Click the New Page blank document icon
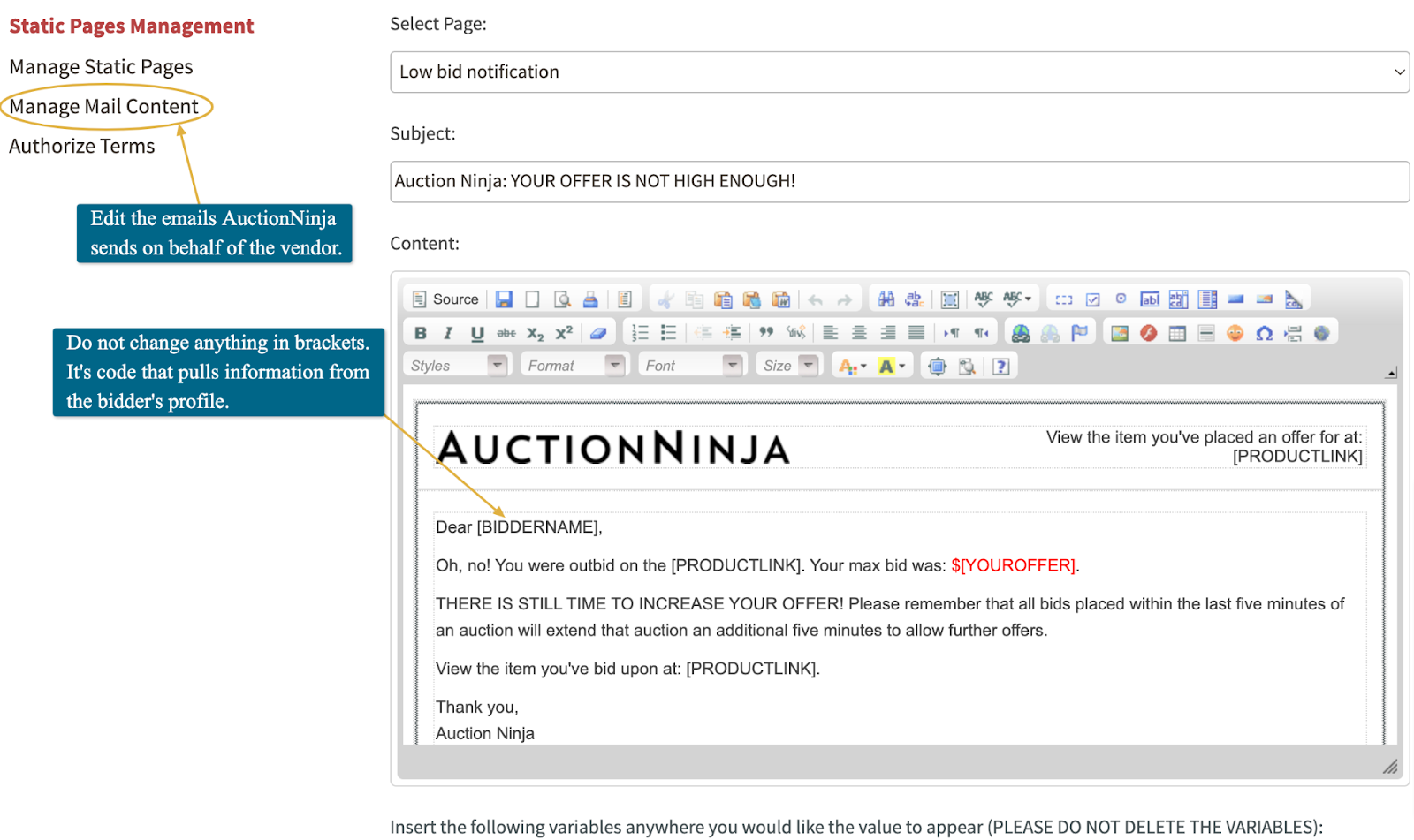 532,299
